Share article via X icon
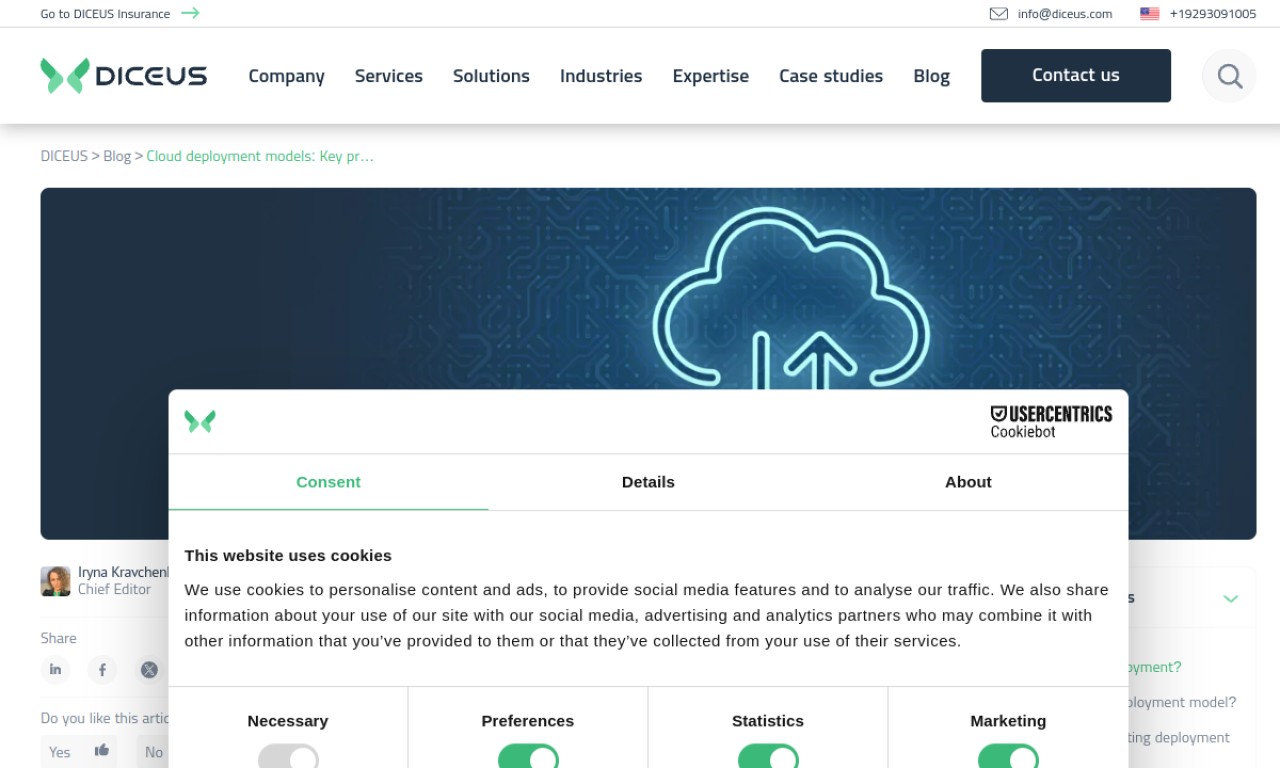The width and height of the screenshot is (1280, 768). (149, 670)
